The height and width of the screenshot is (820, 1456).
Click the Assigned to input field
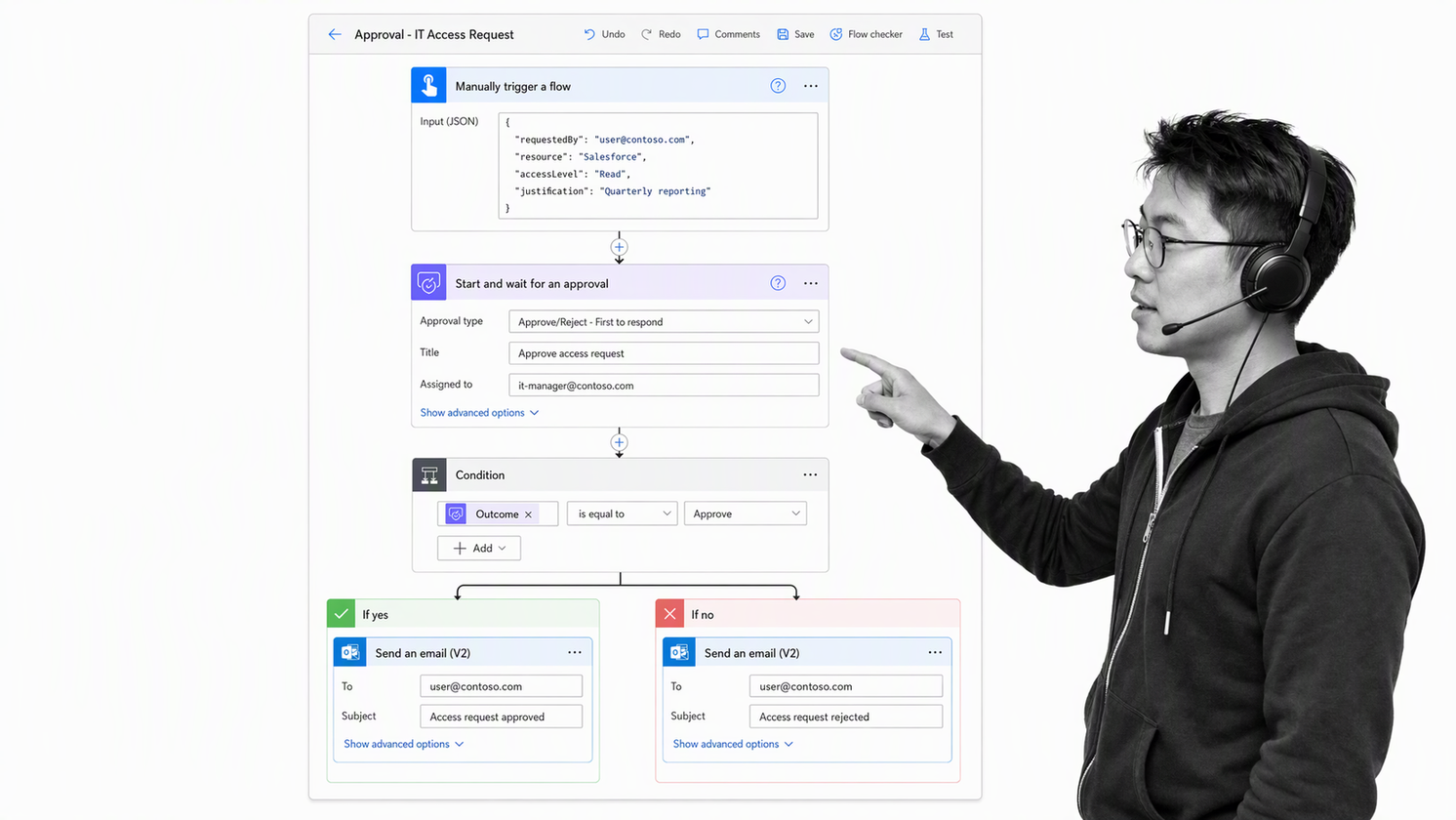[x=664, y=385]
